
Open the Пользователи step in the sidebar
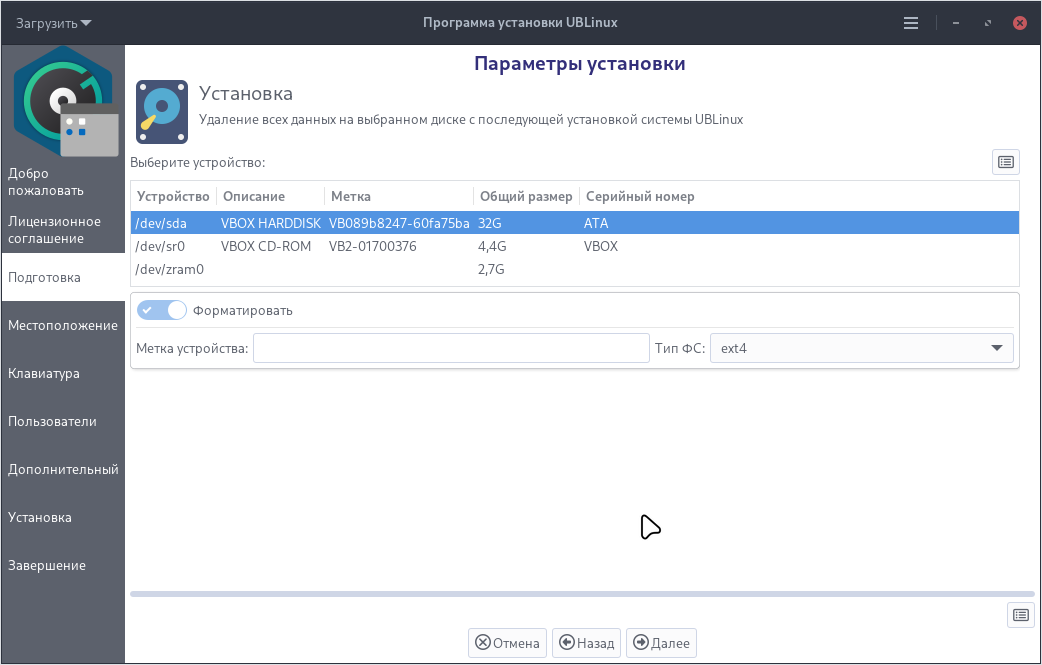point(63,422)
